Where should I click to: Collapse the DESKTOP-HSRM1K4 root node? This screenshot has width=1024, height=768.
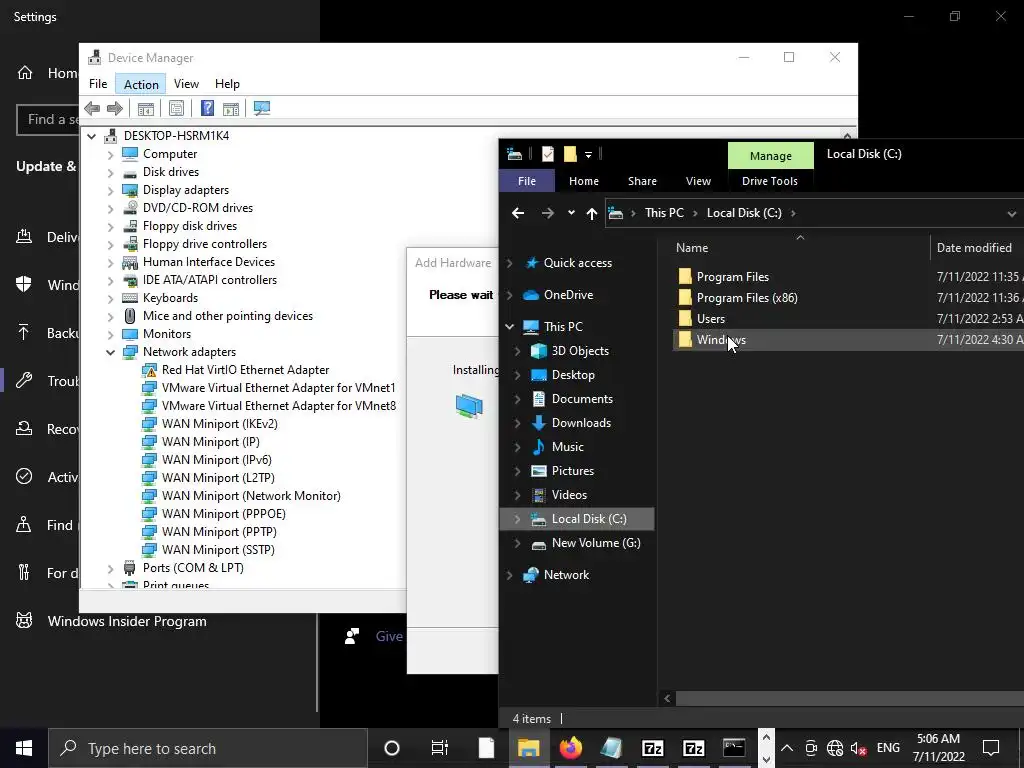tap(91, 136)
